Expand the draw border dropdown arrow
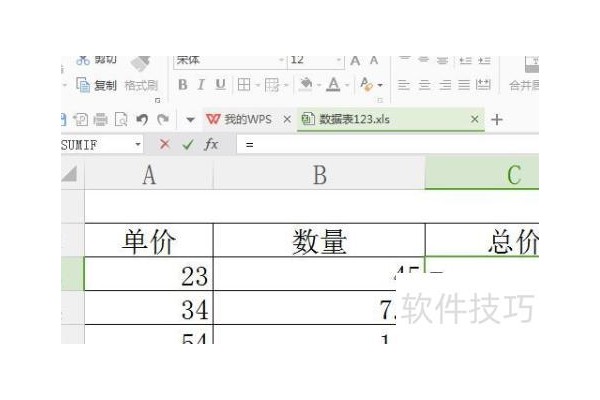 285,85
